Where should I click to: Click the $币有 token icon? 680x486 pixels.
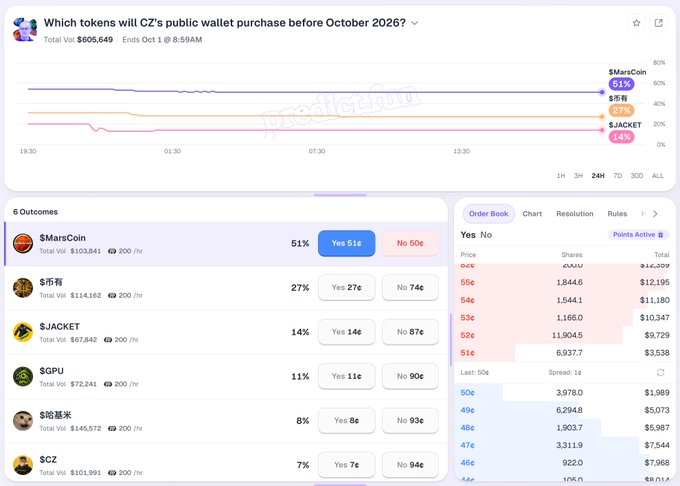click(23, 288)
